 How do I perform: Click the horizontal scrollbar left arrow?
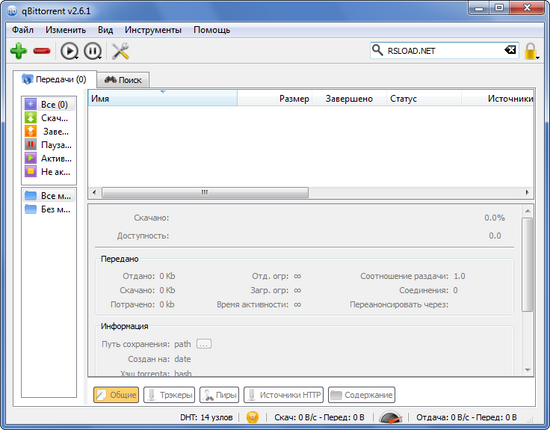pos(94,192)
